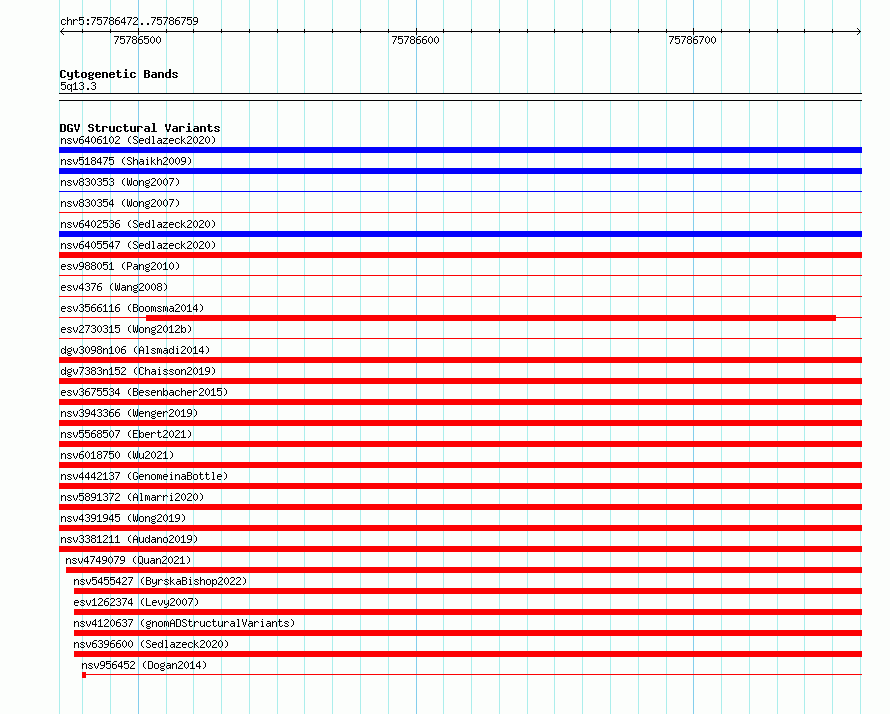The image size is (890, 714).
Task: Click the blue bar under nsv6406102
Action: click(460, 150)
